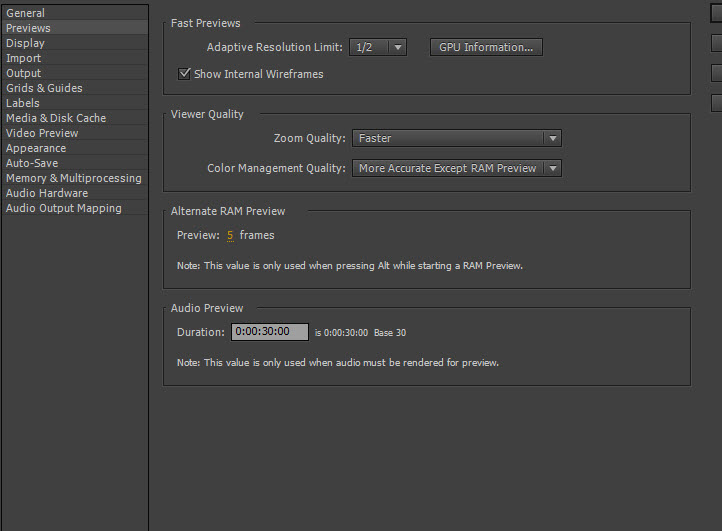Click the GPU Information button
The image size is (722, 531).
coord(486,47)
